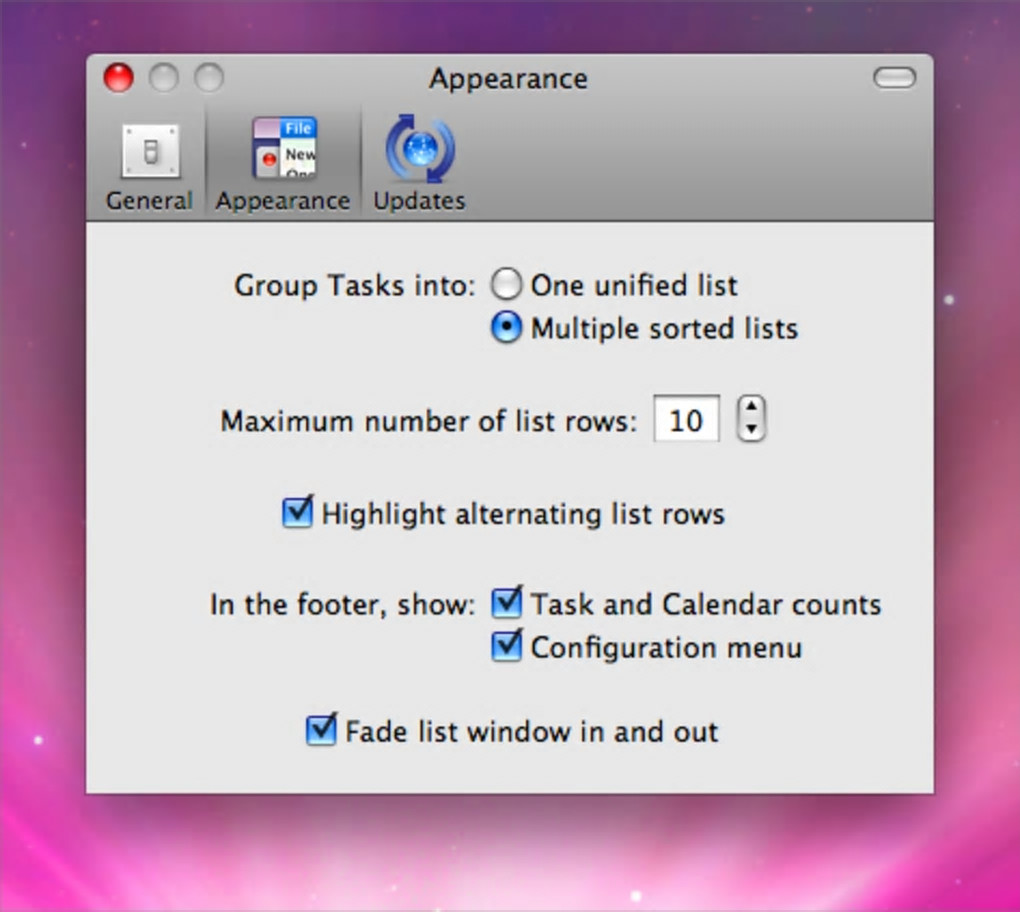Click the Appearance tab label text
Image resolution: width=1020 pixels, height=912 pixels.
pos(283,200)
